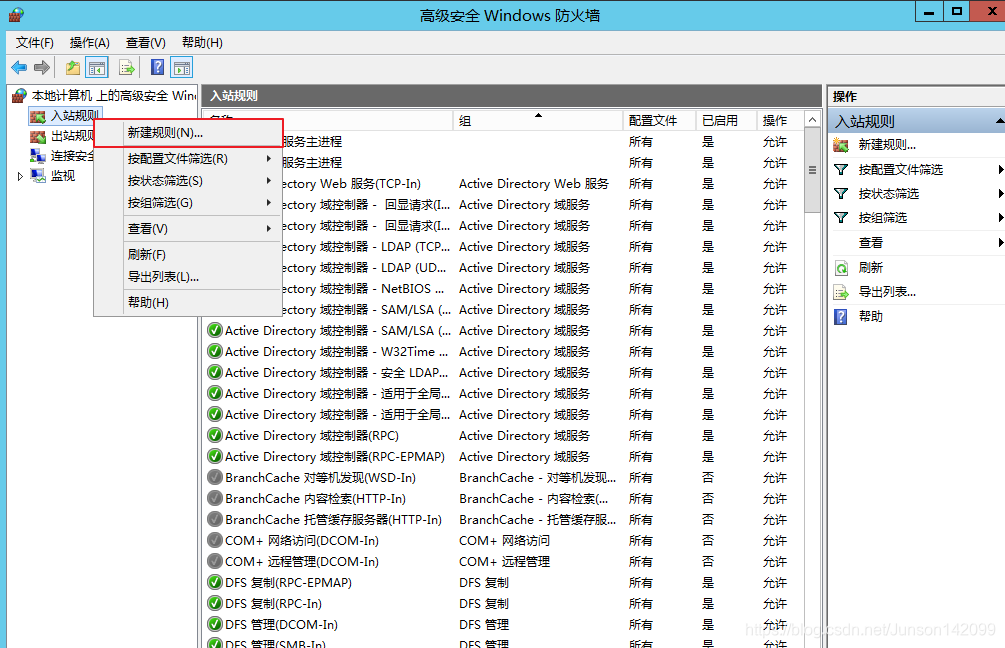Select root node 本地计算机 上的高级安全 Windows
The image size is (1005, 648).
click(x=113, y=96)
